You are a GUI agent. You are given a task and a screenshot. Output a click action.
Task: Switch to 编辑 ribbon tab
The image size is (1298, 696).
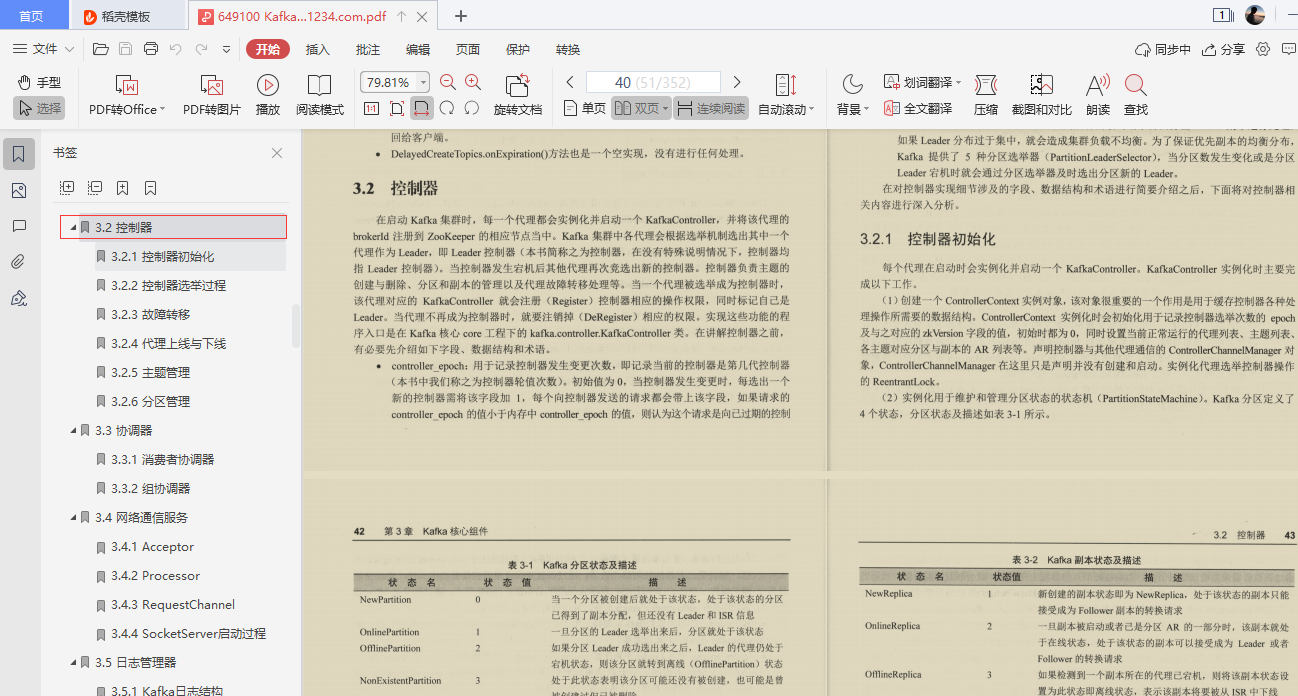tap(418, 49)
